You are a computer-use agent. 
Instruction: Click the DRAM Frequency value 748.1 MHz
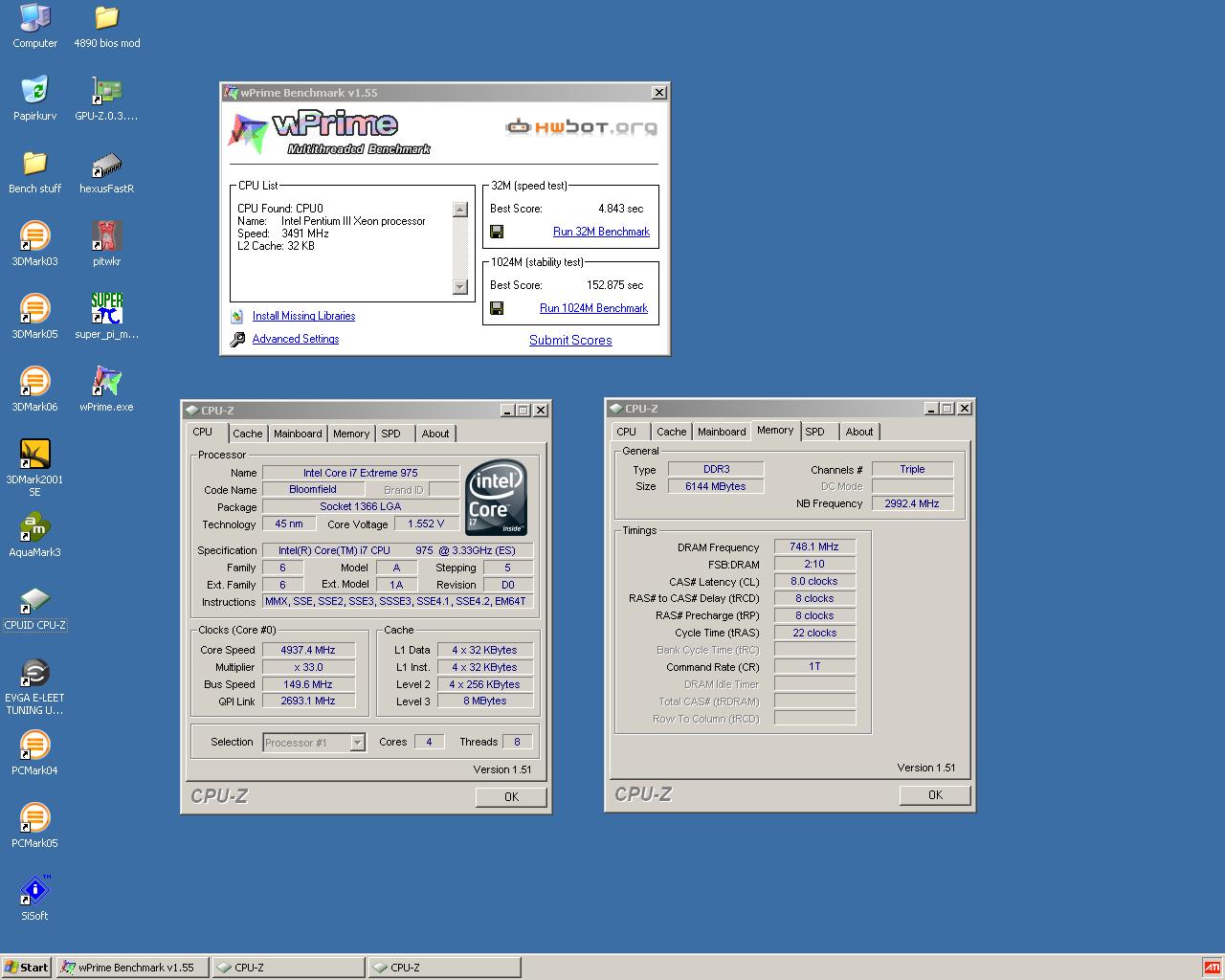coord(814,546)
